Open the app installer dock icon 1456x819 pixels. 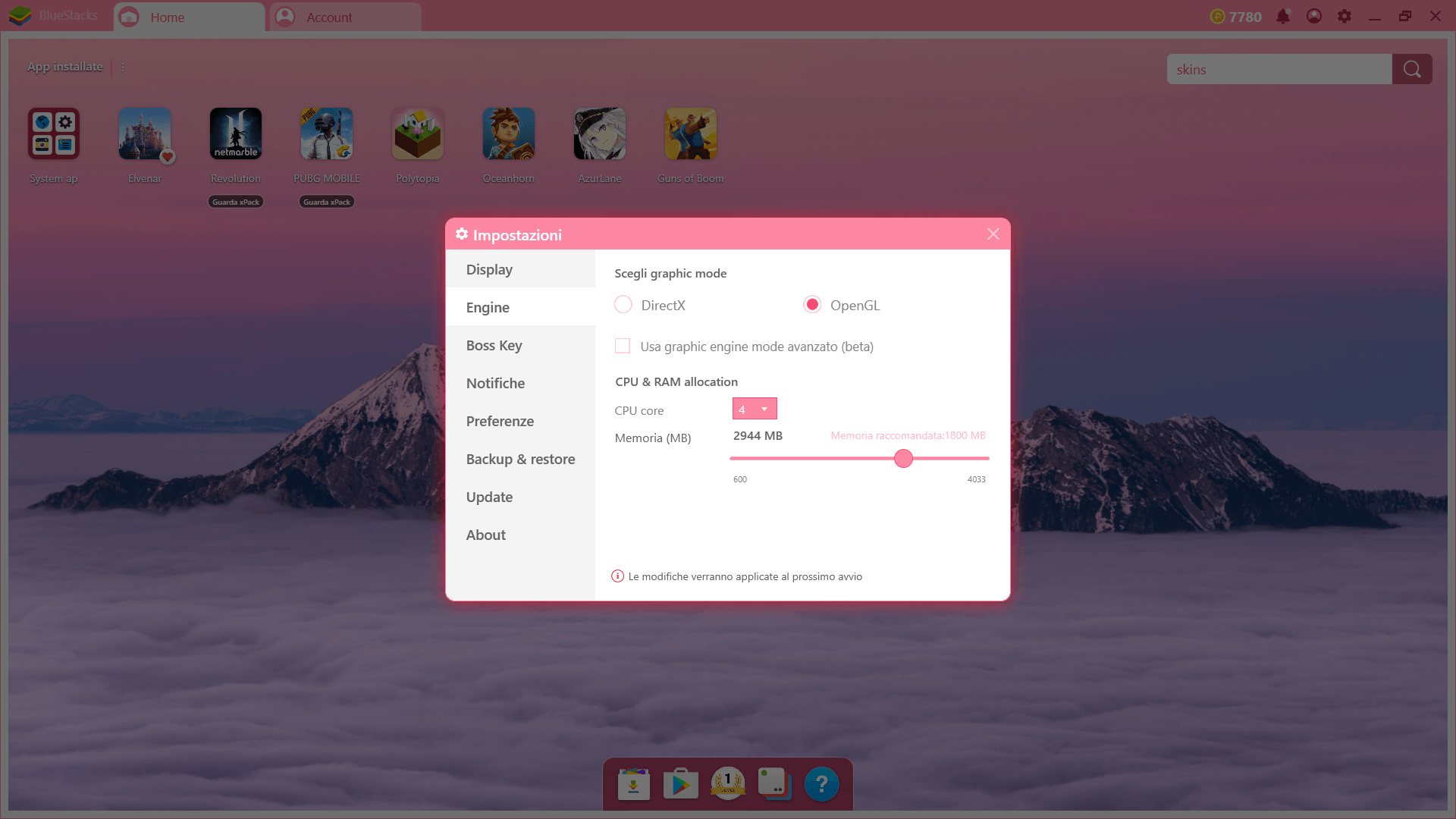coord(634,784)
